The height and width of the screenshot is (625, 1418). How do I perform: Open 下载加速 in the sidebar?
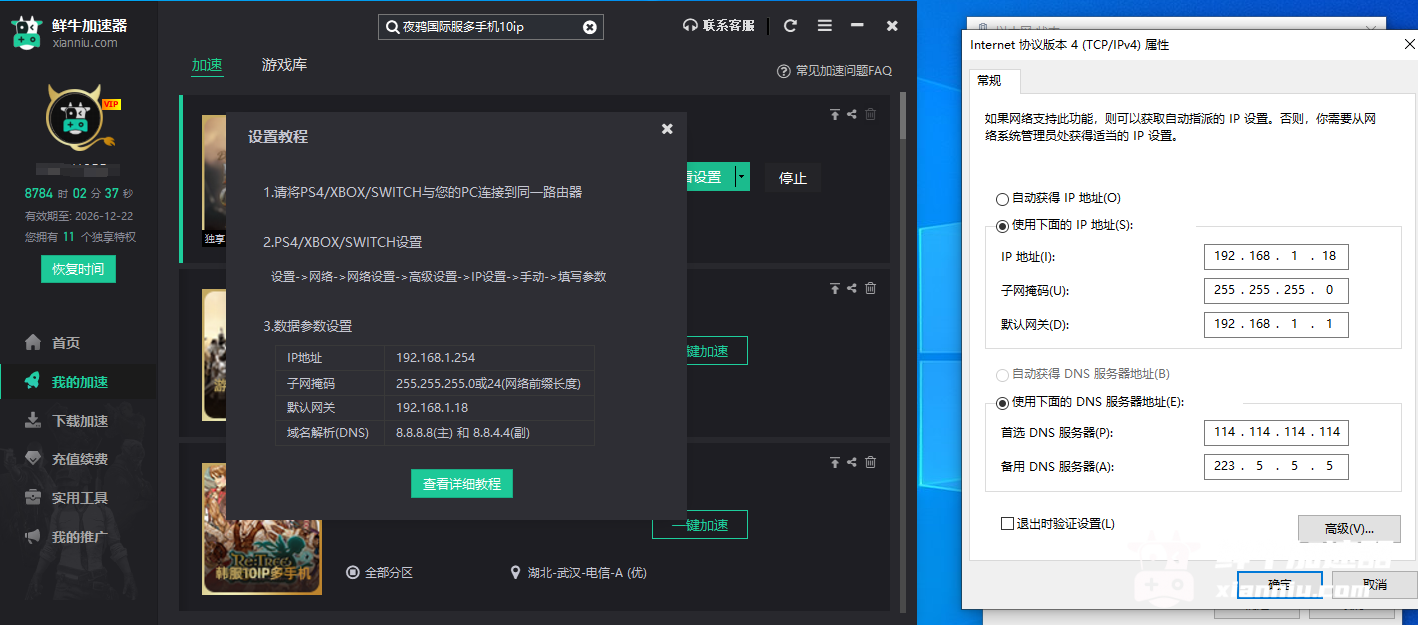tap(78, 421)
